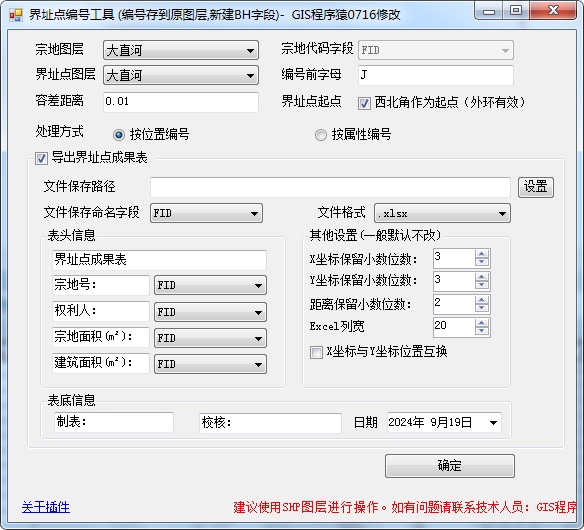Uncheck 导出界址点成果表 checkbox
584x530 pixels.
(x=41, y=158)
